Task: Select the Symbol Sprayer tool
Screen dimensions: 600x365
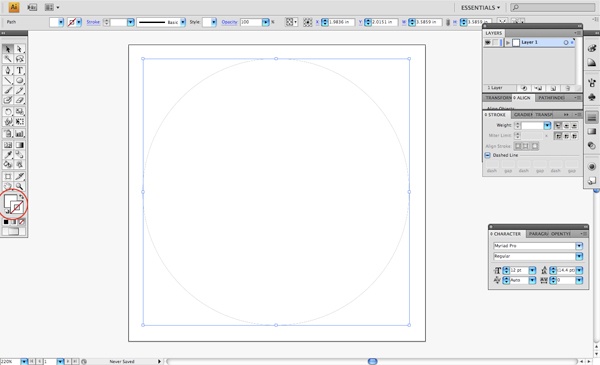Action: [x=8, y=134]
